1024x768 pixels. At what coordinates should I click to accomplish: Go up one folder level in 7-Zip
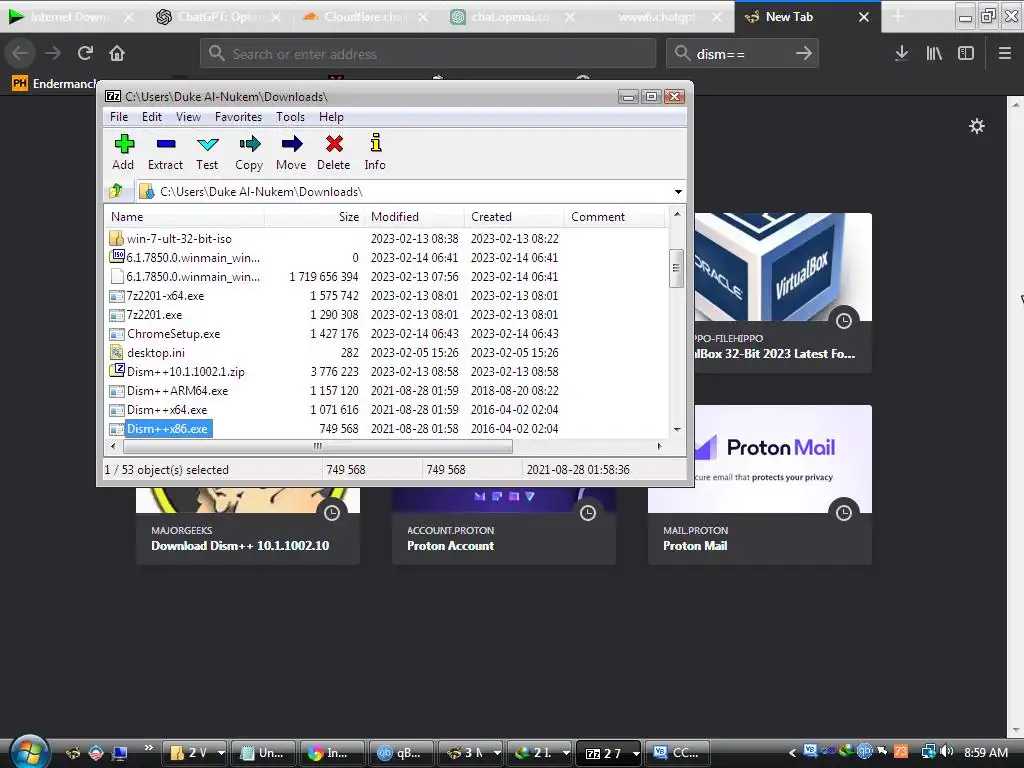[116, 191]
